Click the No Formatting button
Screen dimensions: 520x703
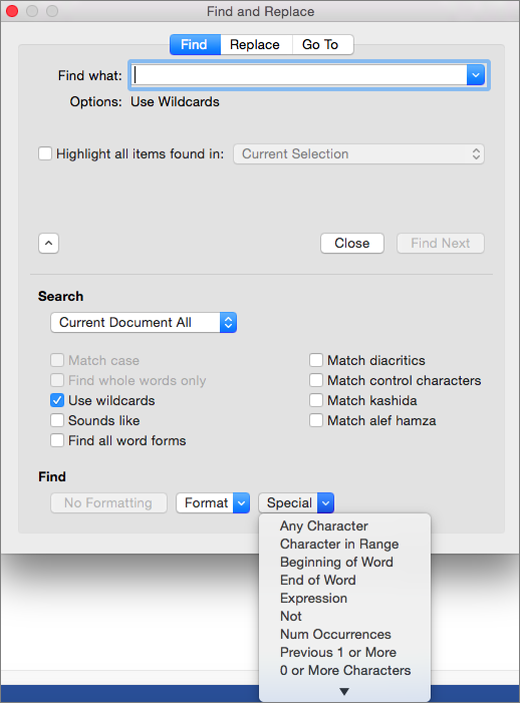[109, 503]
